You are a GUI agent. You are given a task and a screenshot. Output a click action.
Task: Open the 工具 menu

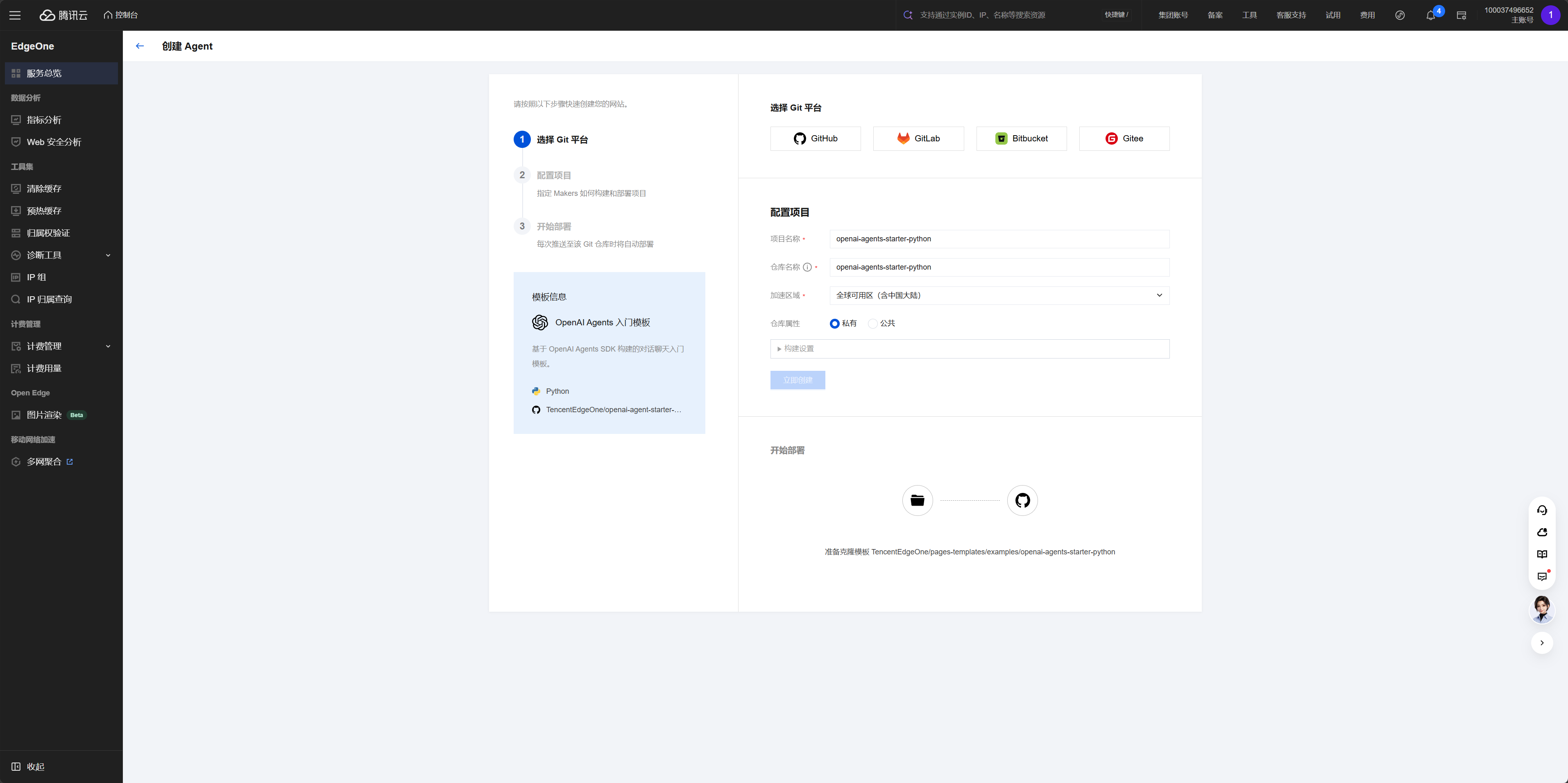[1249, 15]
